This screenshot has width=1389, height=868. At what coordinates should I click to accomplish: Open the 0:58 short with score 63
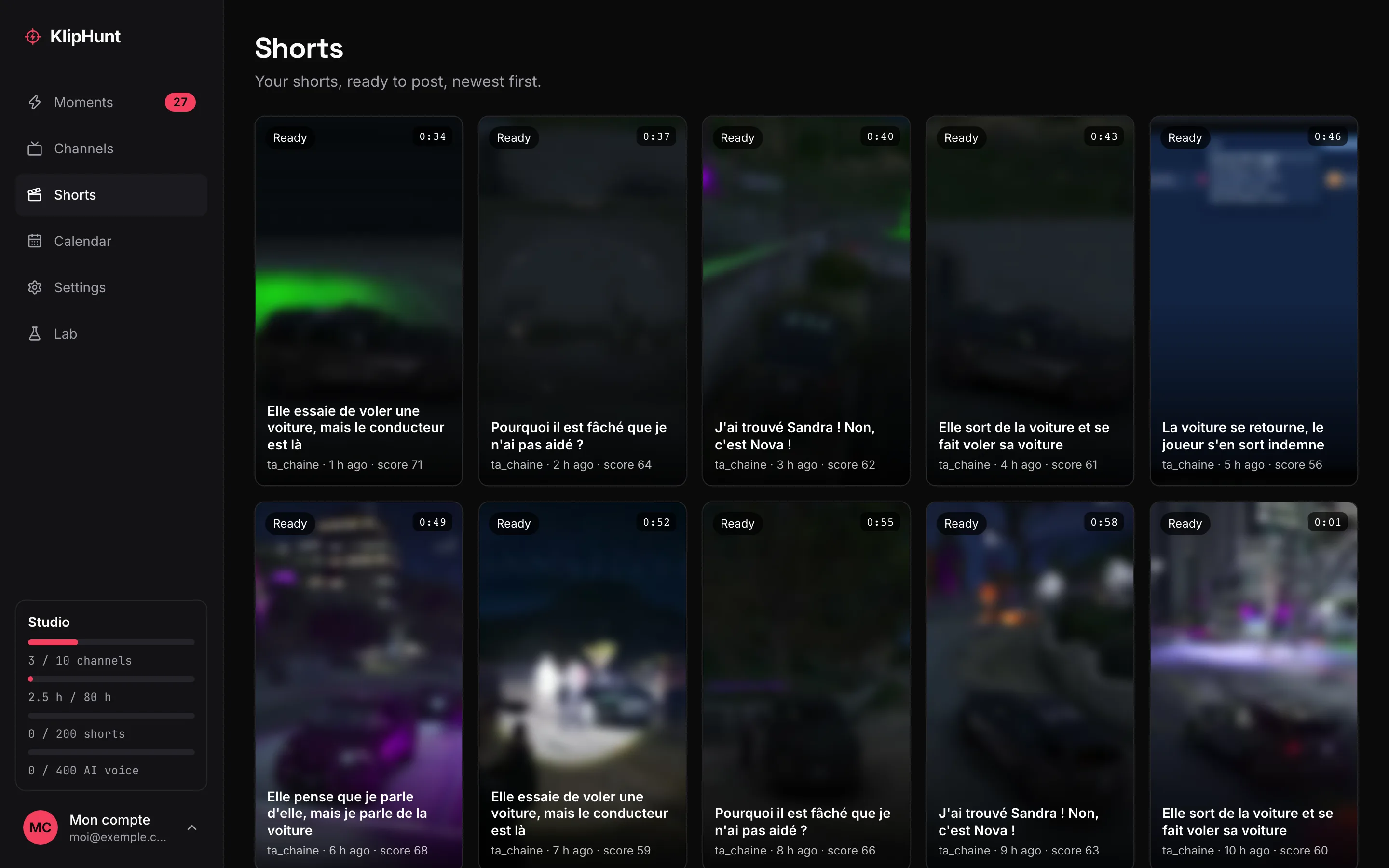(x=1030, y=685)
